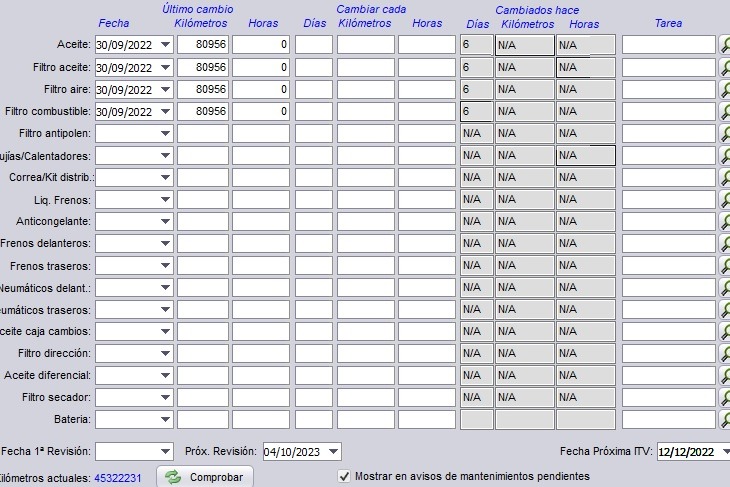Click the Bujías/Calentadores Cambiados hace Horas N/A cell
The image size is (730, 487).
tap(586, 156)
